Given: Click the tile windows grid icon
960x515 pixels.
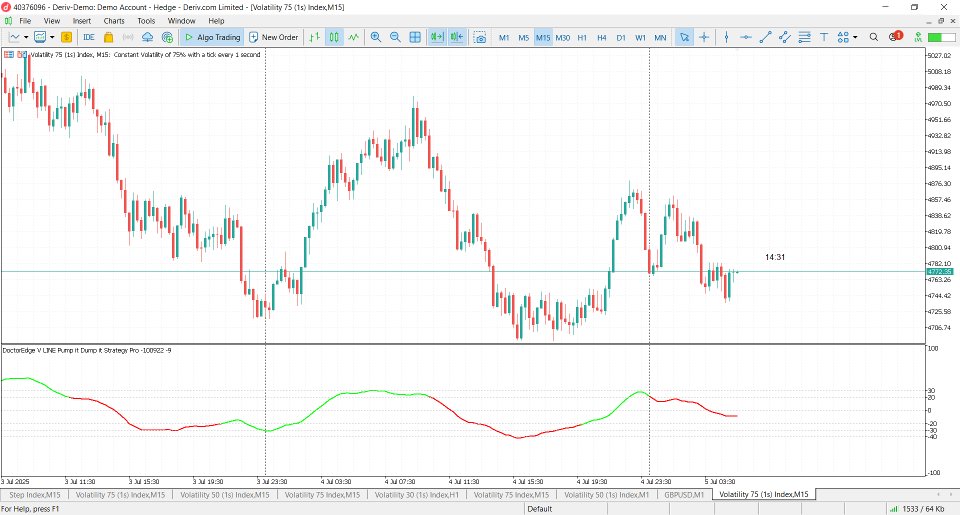Looking at the screenshot, I should pos(415,37).
